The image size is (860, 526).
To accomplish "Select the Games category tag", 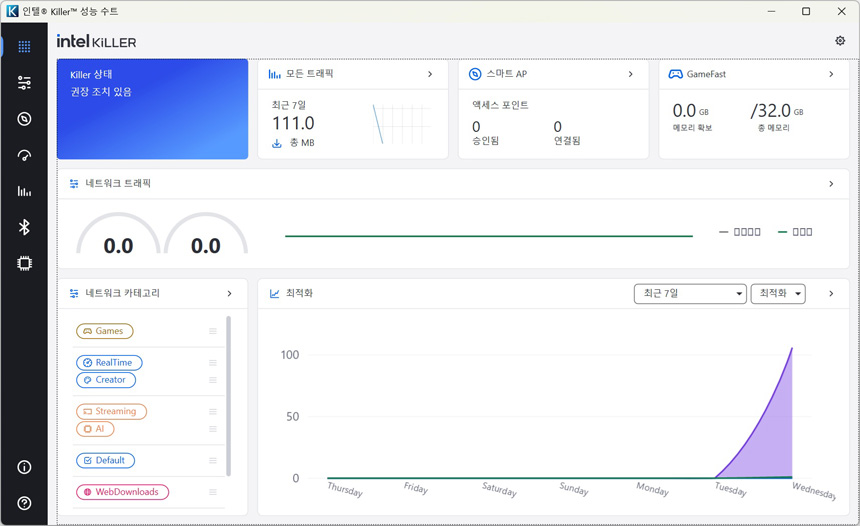I will [x=104, y=331].
